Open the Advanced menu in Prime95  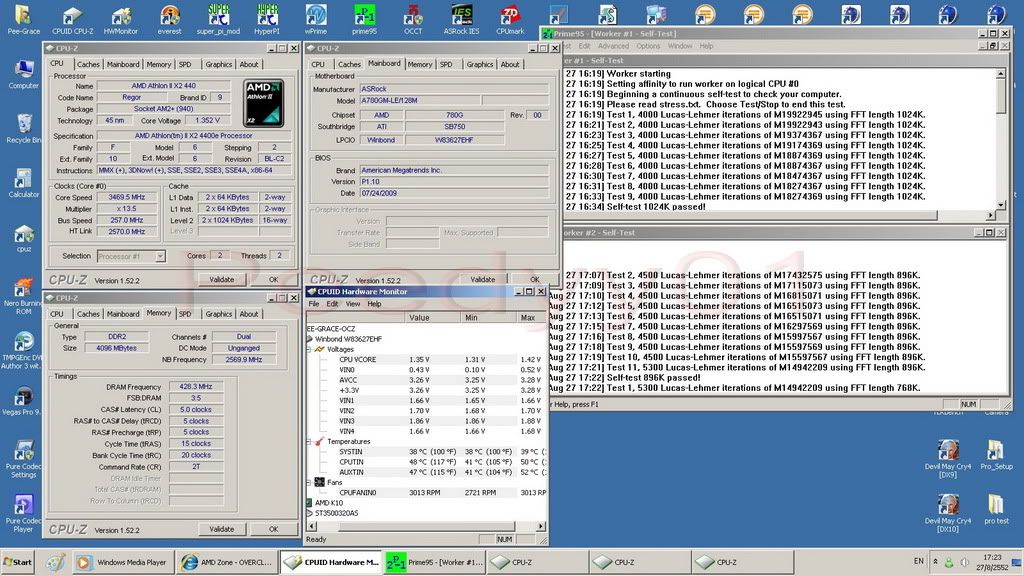tap(613, 46)
